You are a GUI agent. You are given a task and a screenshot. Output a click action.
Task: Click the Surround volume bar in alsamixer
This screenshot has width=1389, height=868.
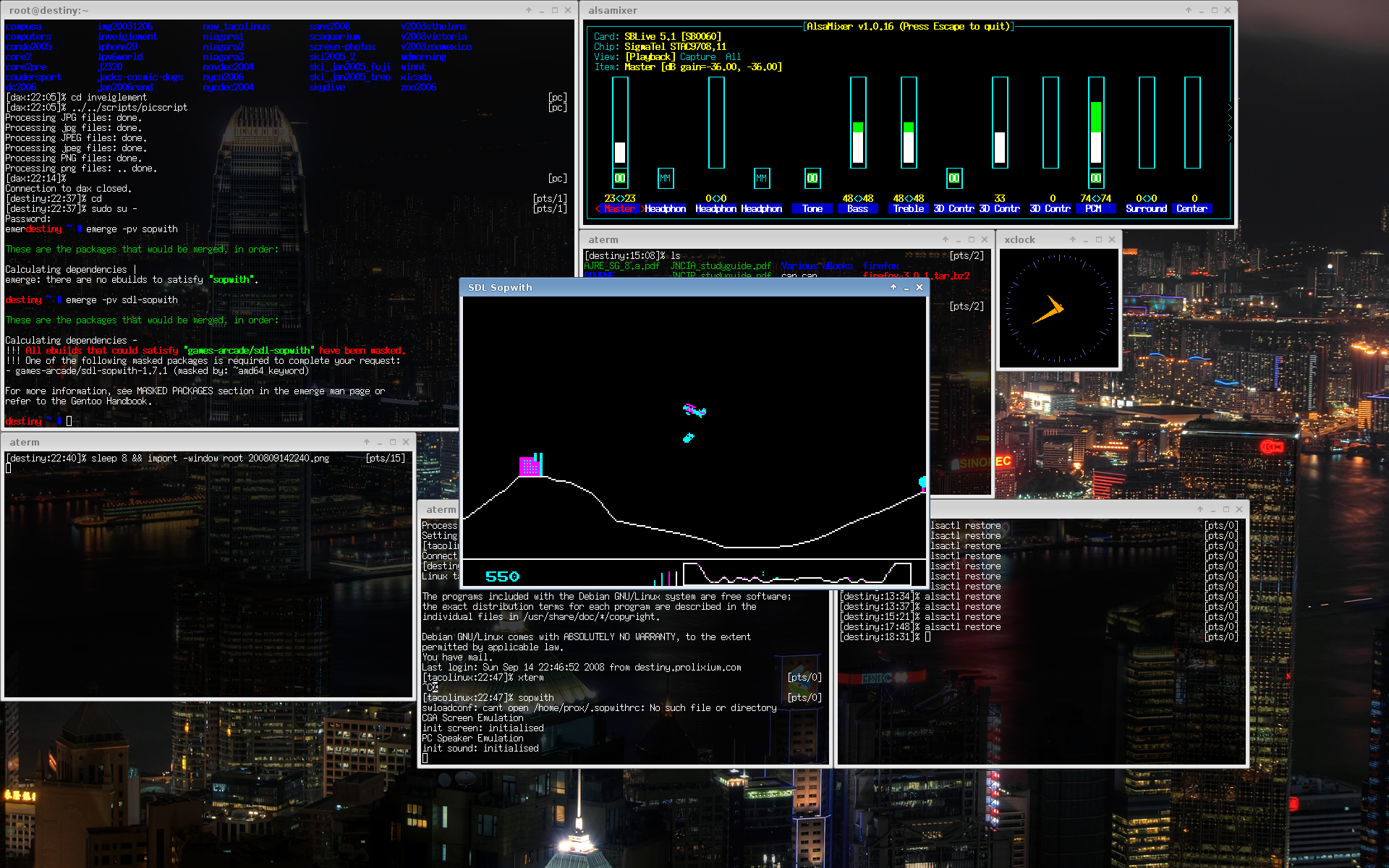point(1147,122)
